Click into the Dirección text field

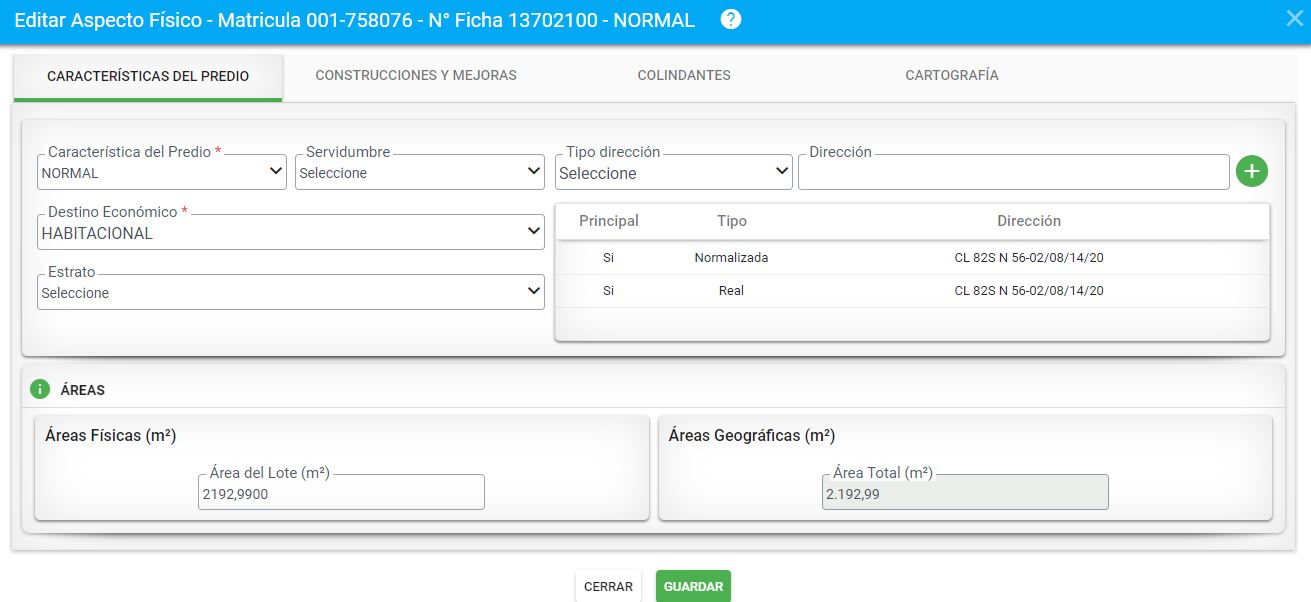[1012, 173]
